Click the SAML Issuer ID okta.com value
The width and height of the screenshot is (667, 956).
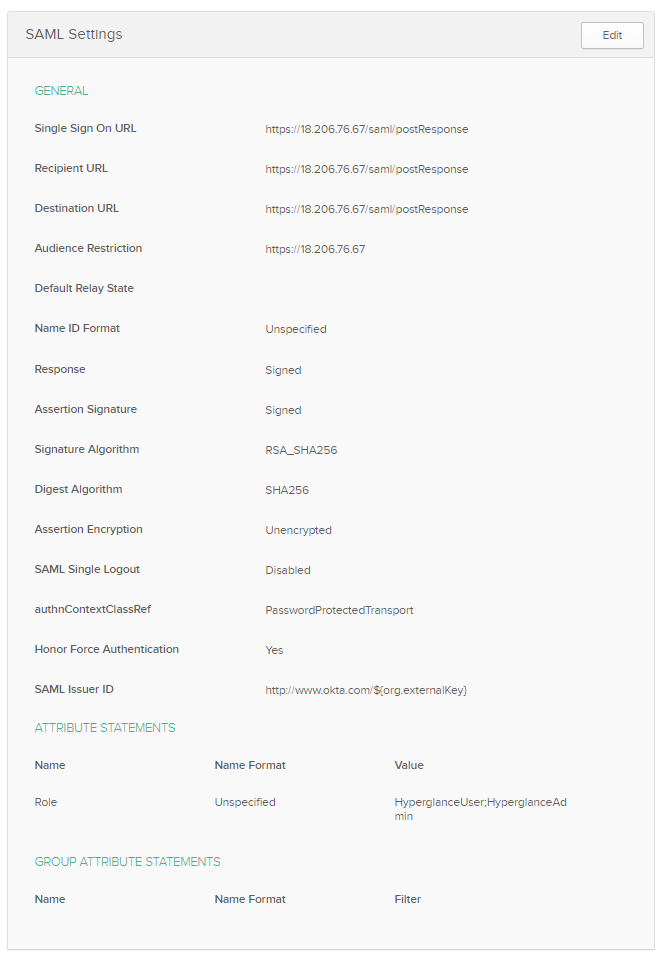click(366, 690)
